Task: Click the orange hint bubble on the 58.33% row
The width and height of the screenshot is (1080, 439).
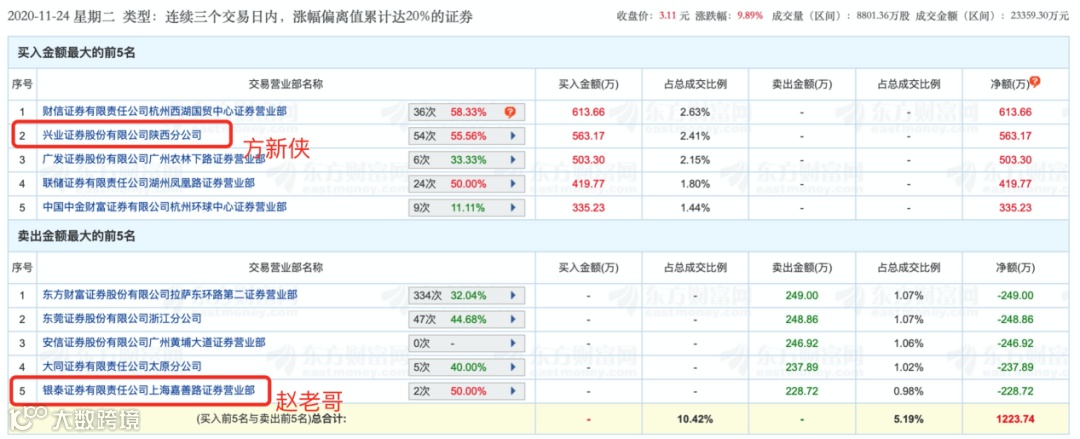Action: 510,112
